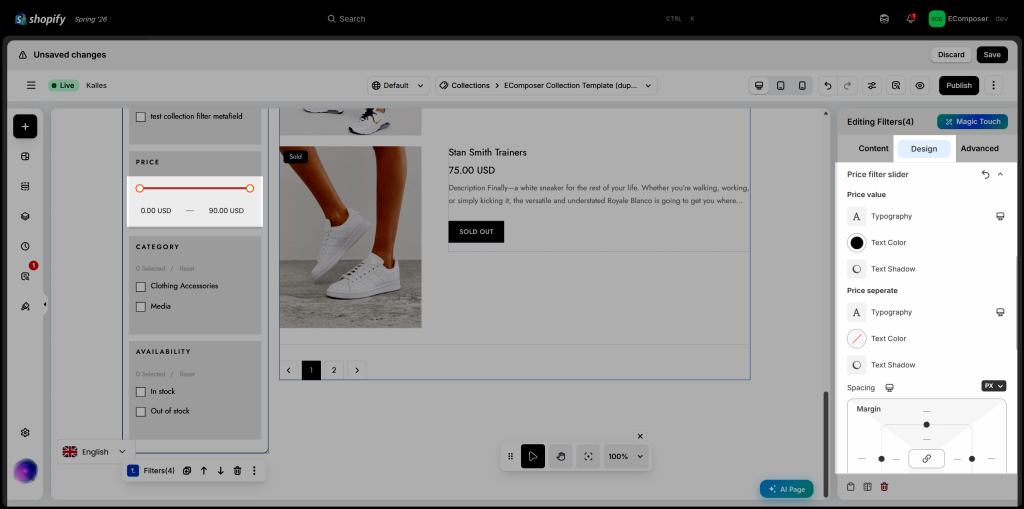Screen dimensions: 1024x509
Task: Open the history clock icon in sidebar
Action: coord(25,246)
